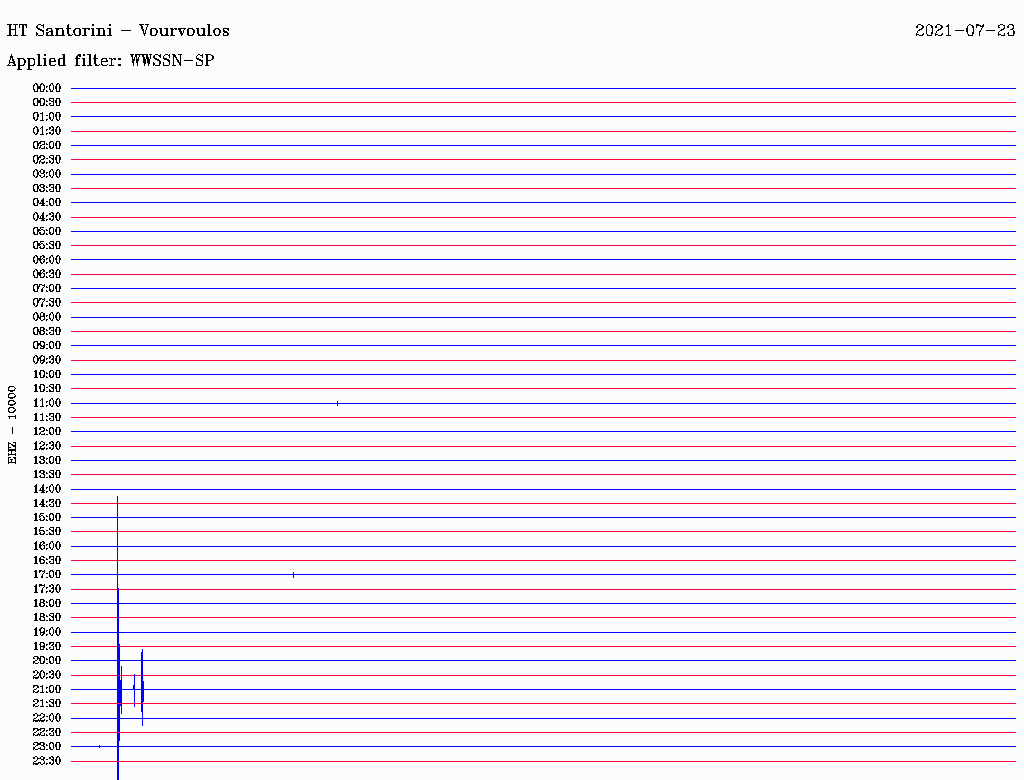The width and height of the screenshot is (1024, 780).
Task: Click the date label '2021-07-23'
Action: click(x=965, y=31)
